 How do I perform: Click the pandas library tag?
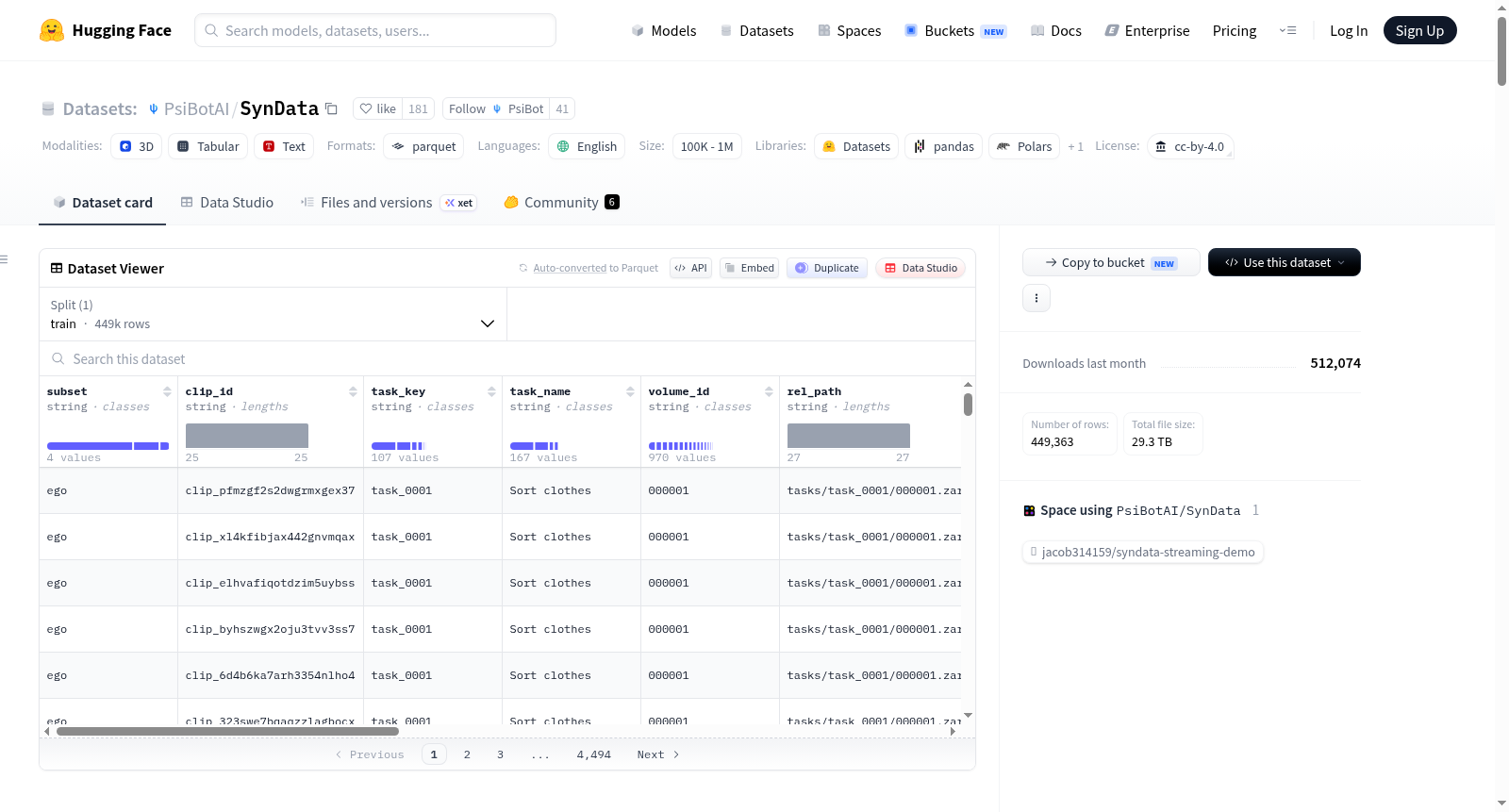tap(944, 146)
